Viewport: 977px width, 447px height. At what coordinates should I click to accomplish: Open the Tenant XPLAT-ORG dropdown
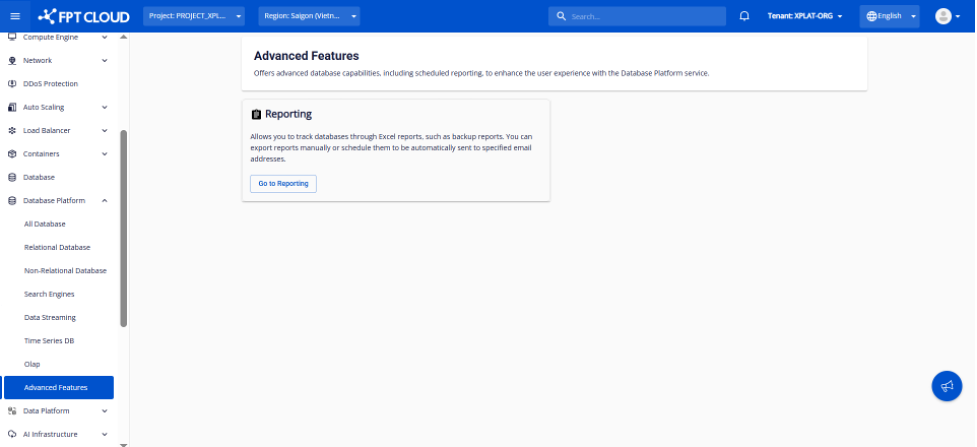click(x=805, y=16)
